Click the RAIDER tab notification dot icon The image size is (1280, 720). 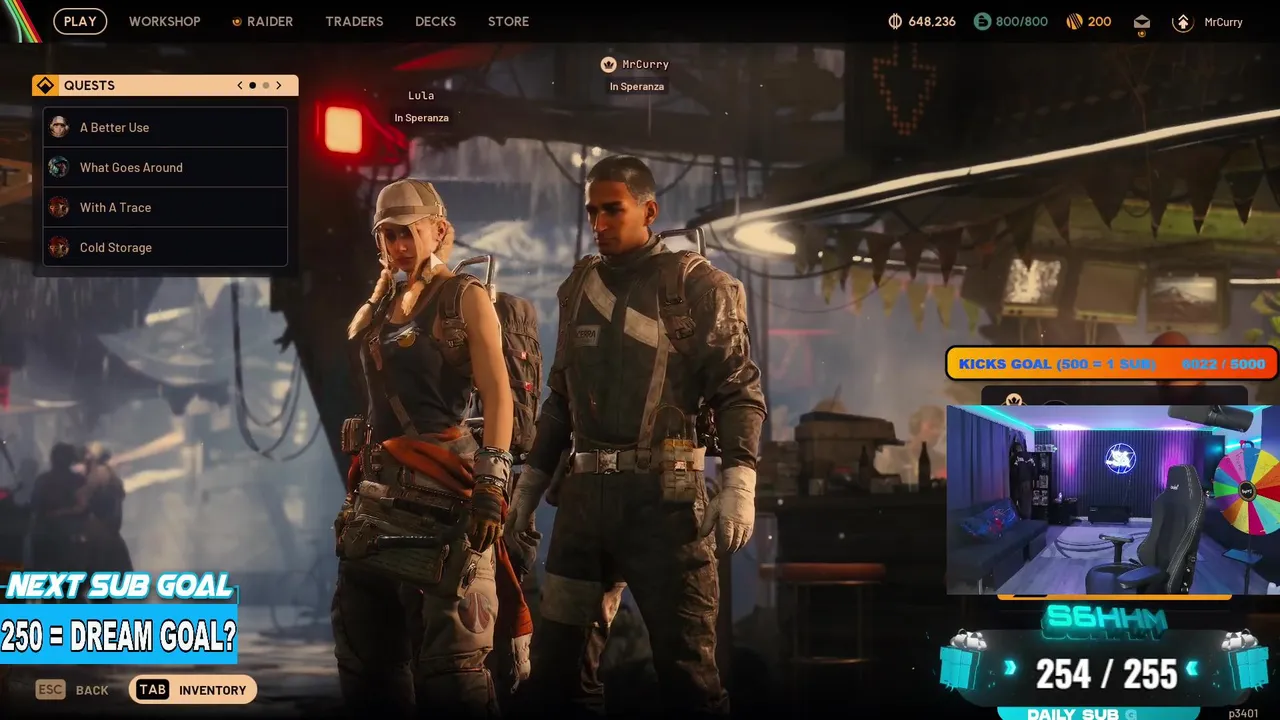[237, 22]
